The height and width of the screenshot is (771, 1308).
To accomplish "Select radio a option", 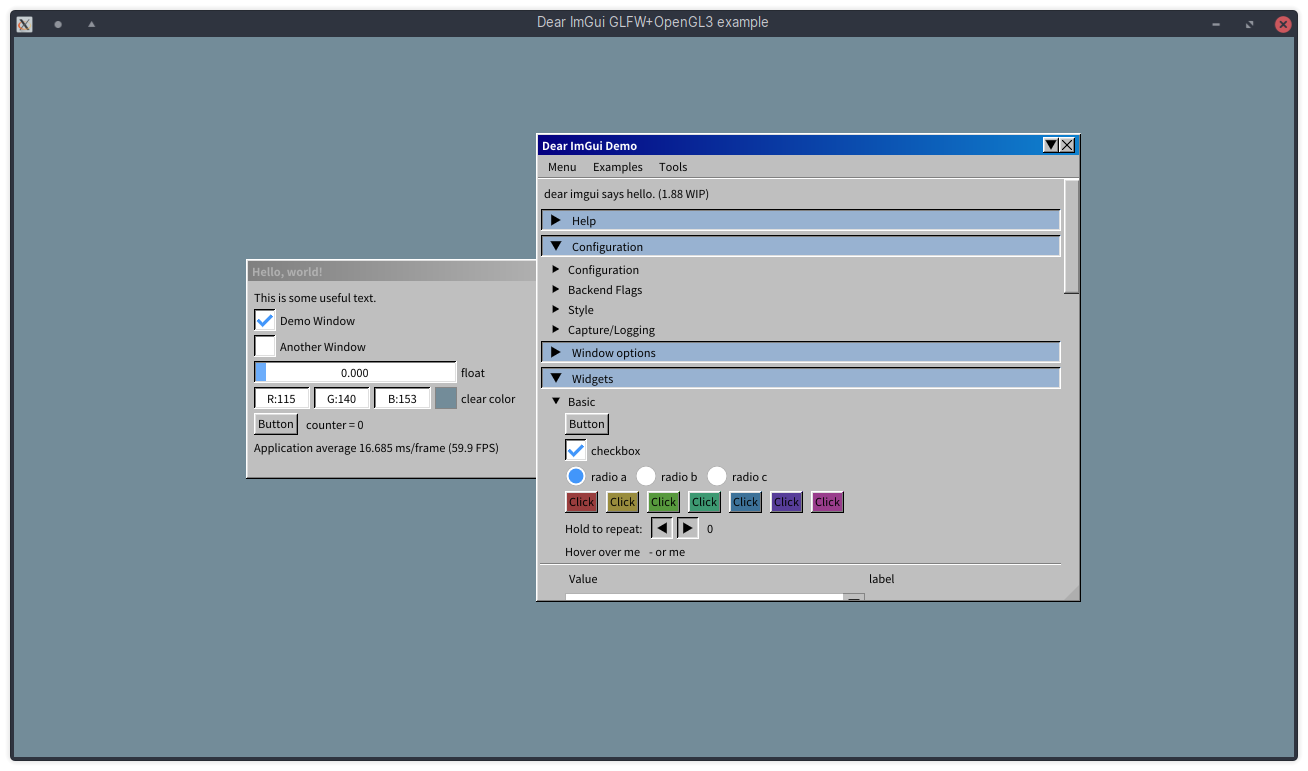I will pyautogui.click(x=576, y=476).
